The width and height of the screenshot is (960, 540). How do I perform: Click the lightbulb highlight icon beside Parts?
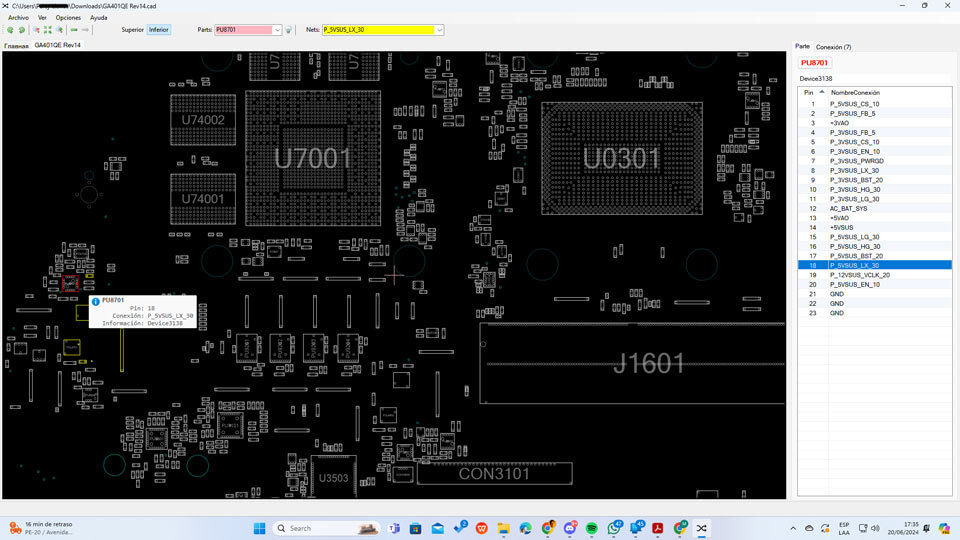click(288, 29)
